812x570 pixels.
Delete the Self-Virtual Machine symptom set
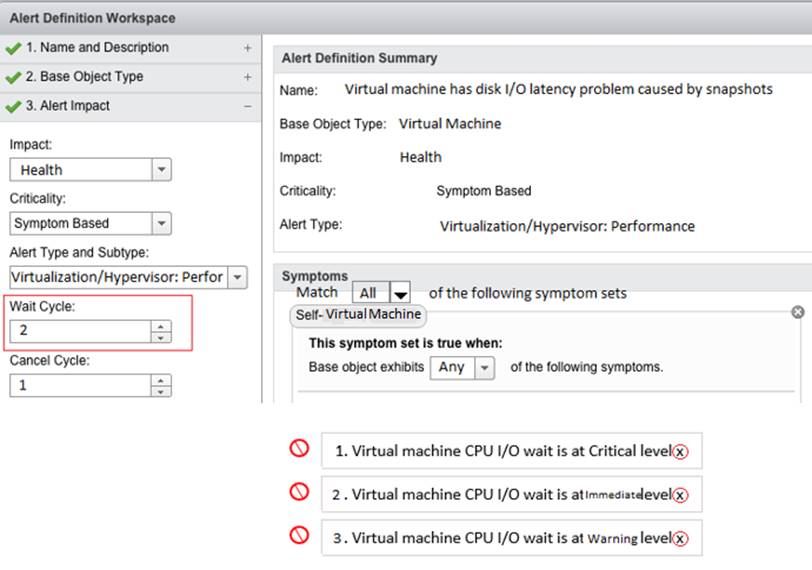[798, 312]
